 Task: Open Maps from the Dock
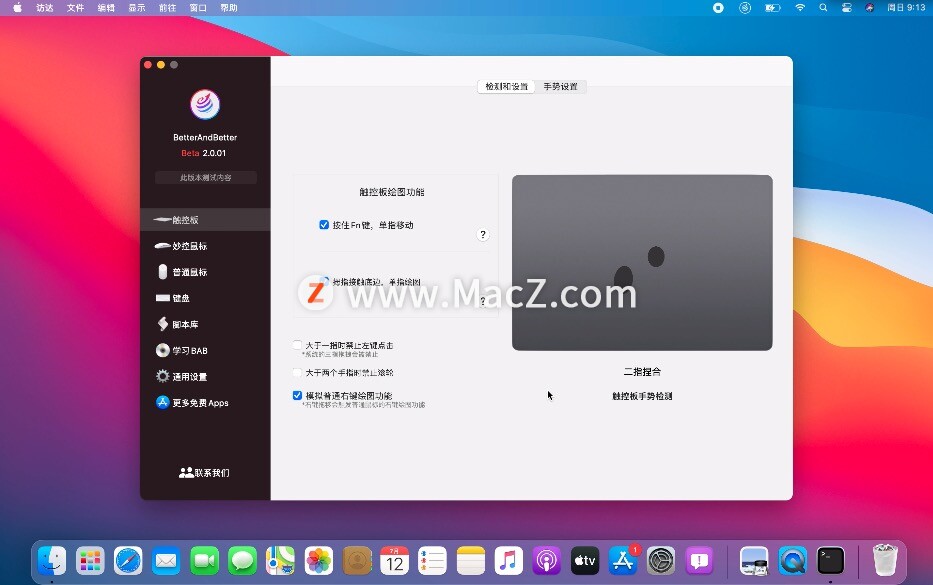tap(280, 561)
